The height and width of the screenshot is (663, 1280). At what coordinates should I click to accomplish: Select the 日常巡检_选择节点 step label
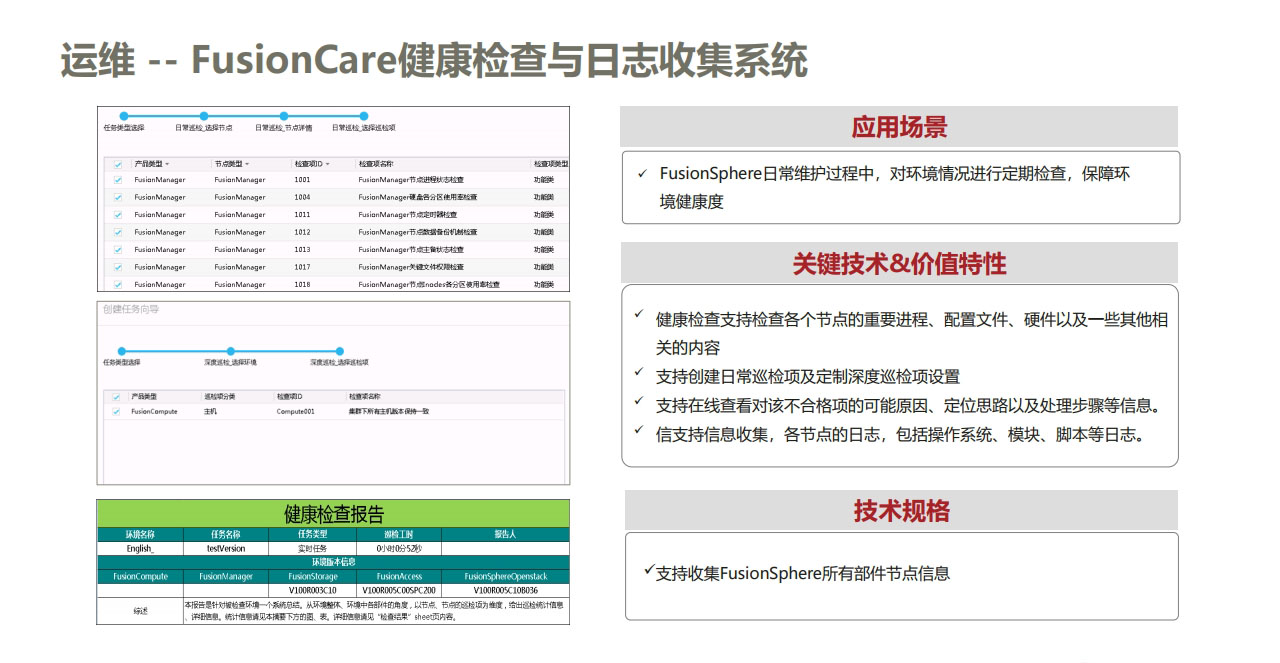(x=204, y=128)
